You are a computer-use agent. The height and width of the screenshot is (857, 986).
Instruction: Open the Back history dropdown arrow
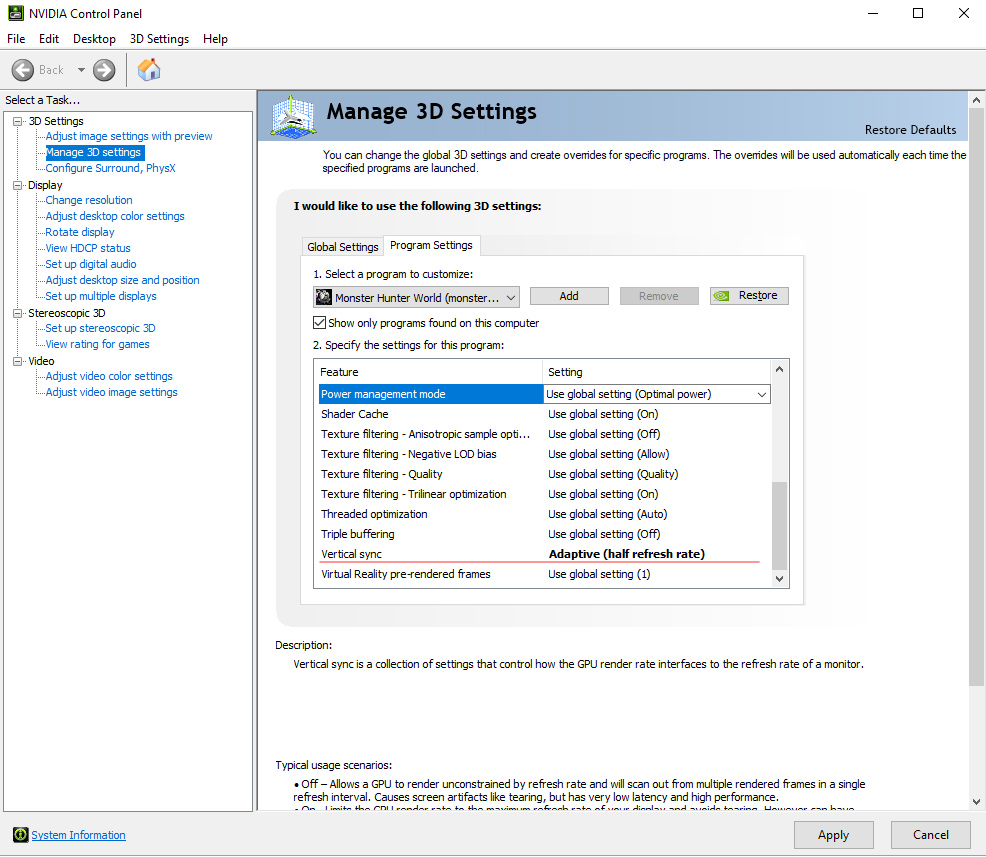[x=81, y=70]
